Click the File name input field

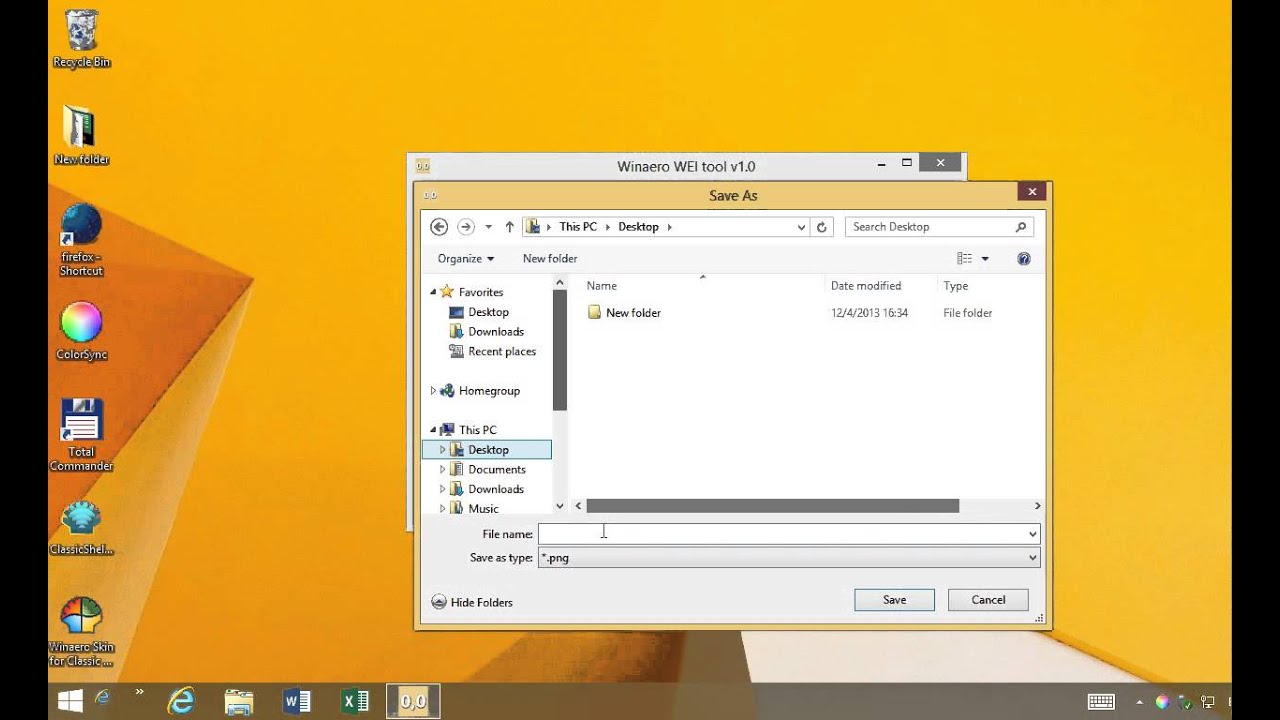(x=781, y=534)
